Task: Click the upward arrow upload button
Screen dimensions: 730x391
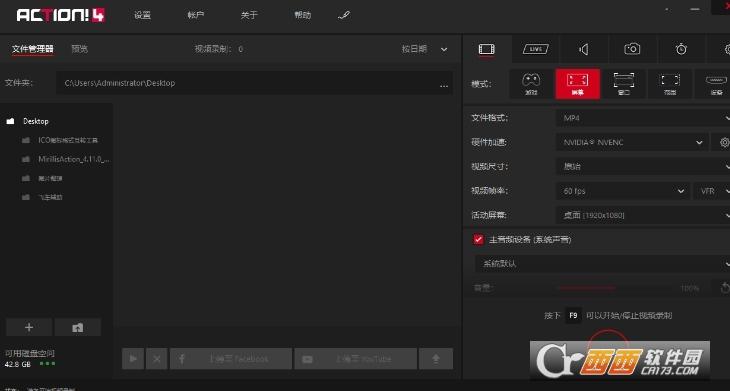Action: (436, 359)
